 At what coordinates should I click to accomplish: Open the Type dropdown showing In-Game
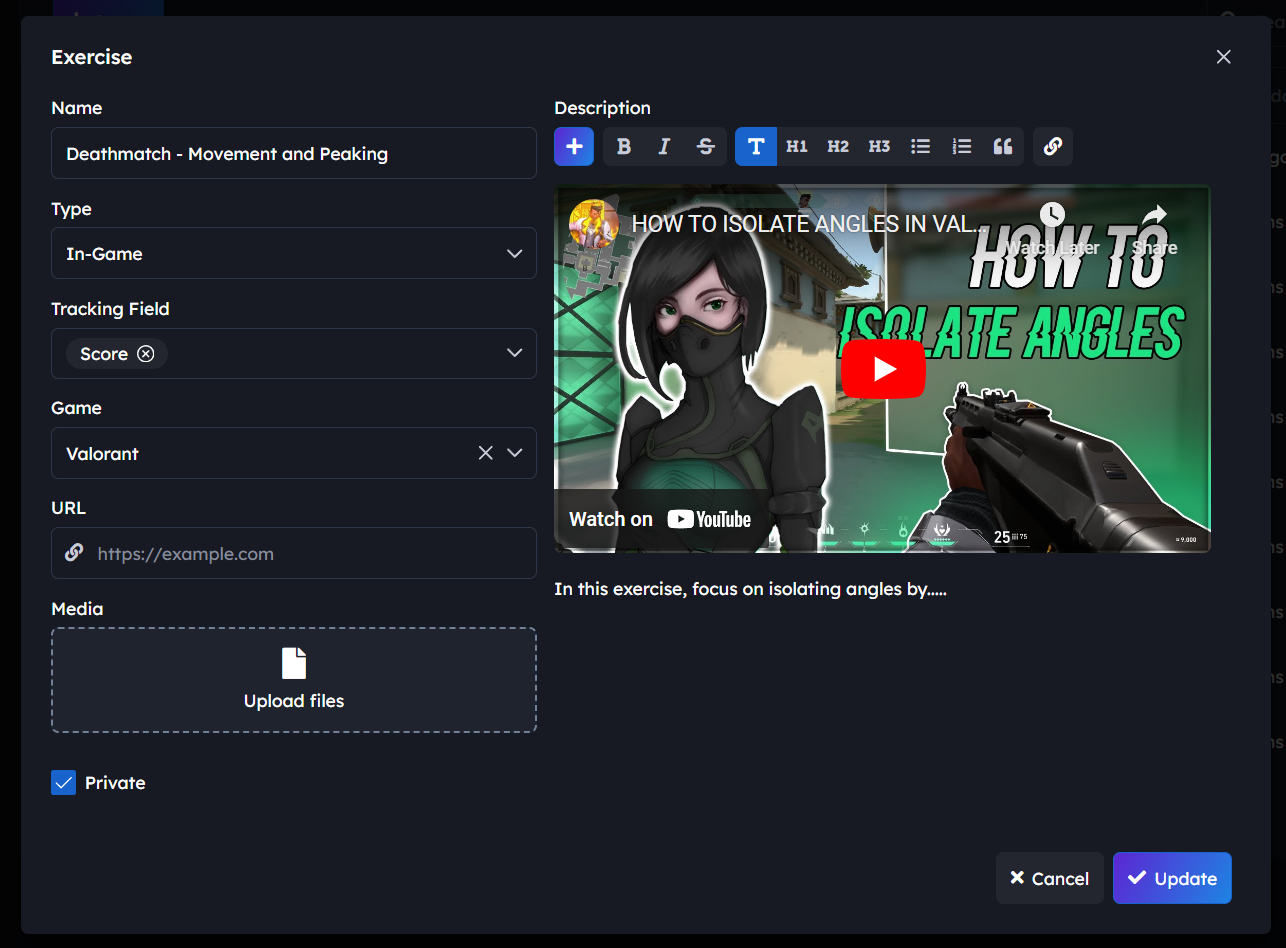tap(293, 254)
